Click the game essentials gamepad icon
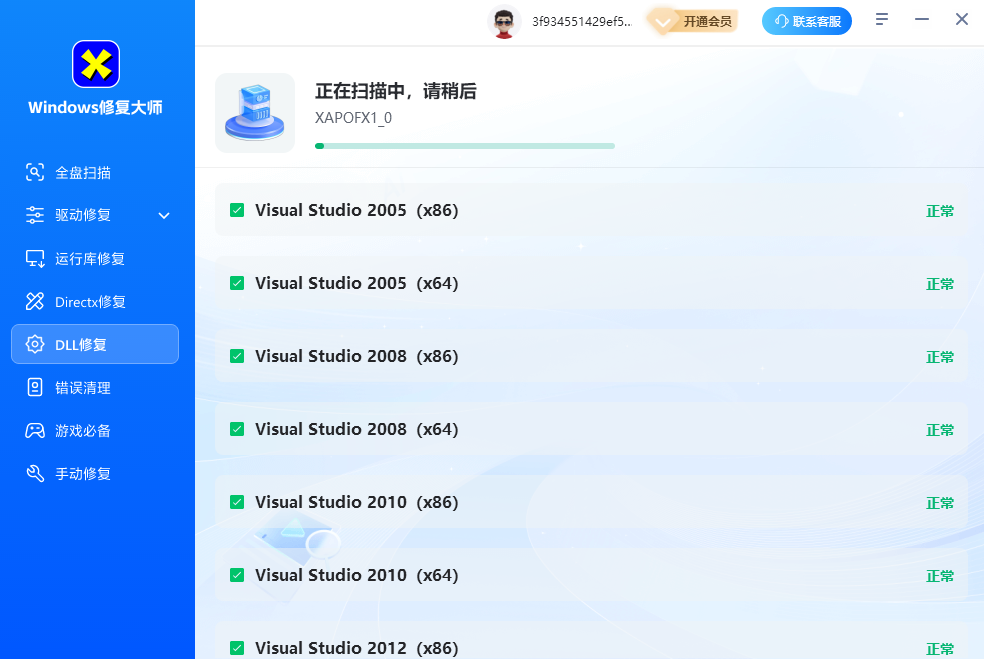Image resolution: width=984 pixels, height=659 pixels. click(x=35, y=431)
